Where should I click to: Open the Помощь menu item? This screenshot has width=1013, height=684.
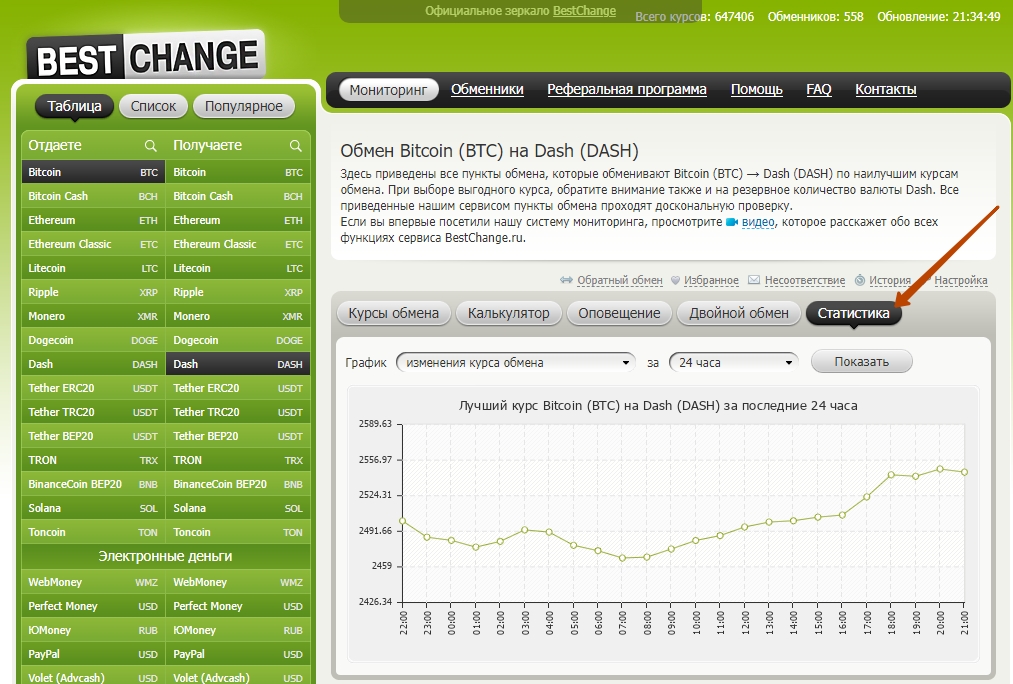point(757,89)
